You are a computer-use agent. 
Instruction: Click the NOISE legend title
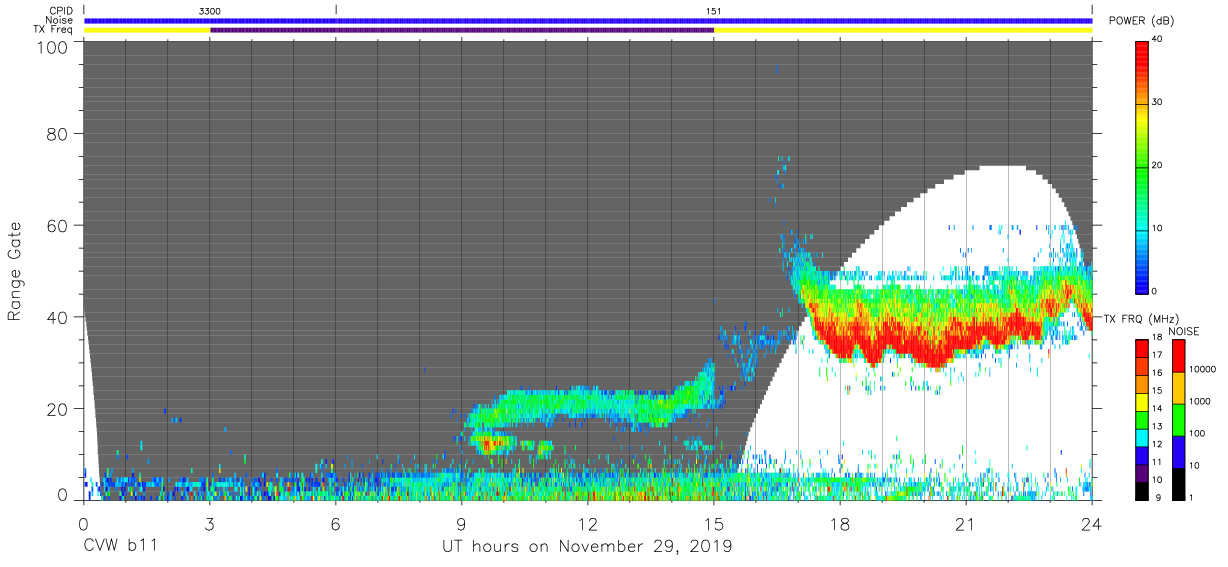click(x=1186, y=331)
